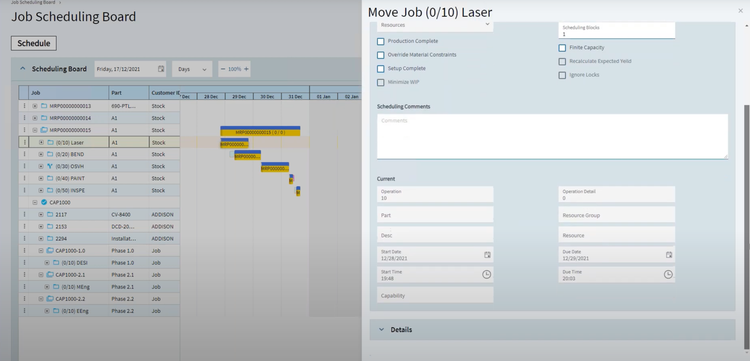This screenshot has height=361, width=750.
Task: Click folder icon of (0/20) BEND
Action: 50,154
